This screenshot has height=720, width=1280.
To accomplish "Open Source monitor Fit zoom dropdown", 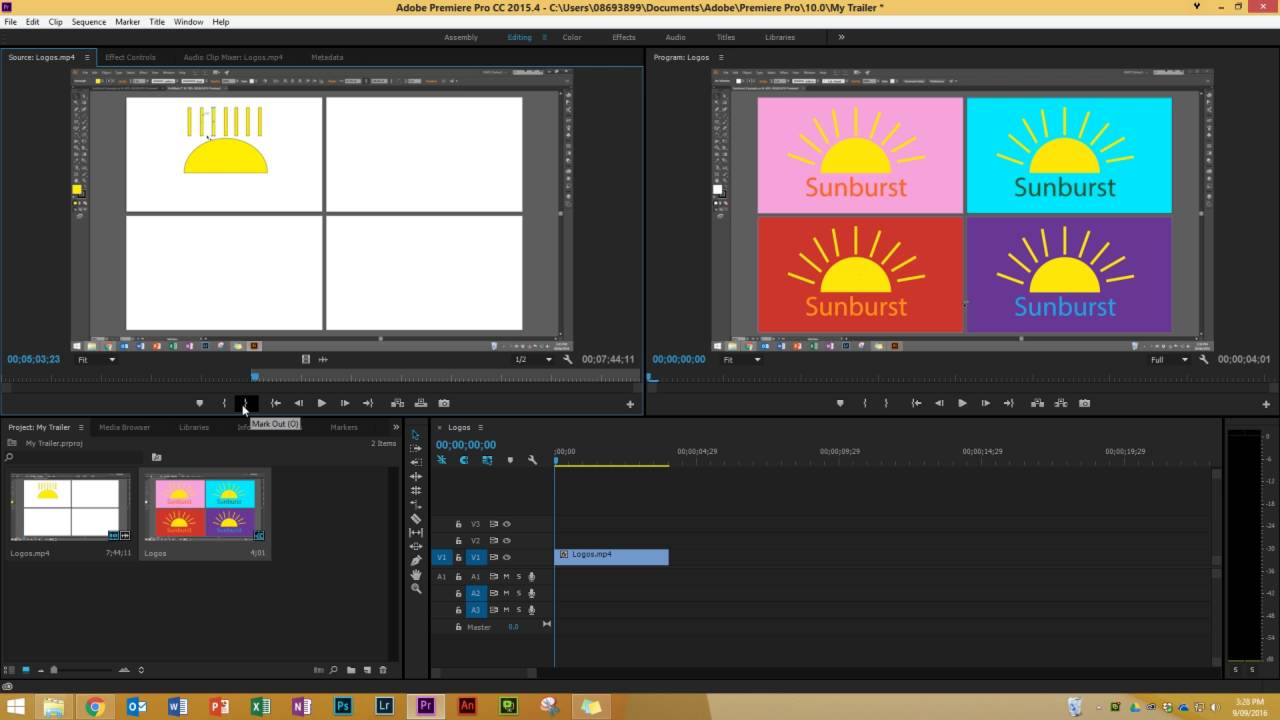I will pos(97,359).
